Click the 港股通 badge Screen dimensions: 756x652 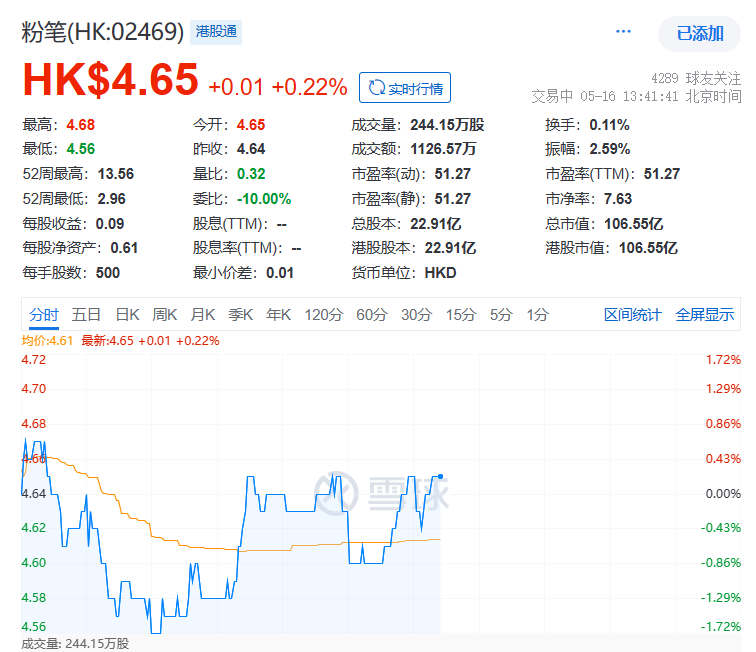pos(216,32)
